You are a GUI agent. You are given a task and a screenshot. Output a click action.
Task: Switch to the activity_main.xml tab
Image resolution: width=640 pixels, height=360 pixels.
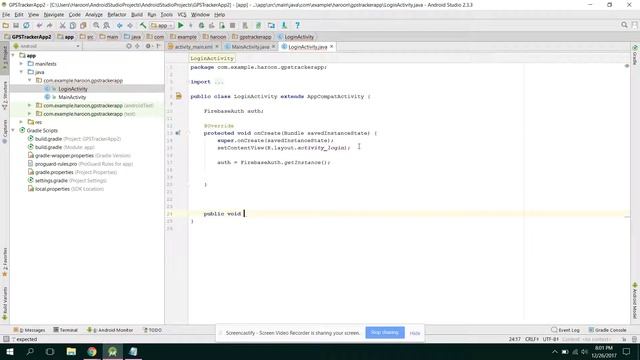click(193, 47)
